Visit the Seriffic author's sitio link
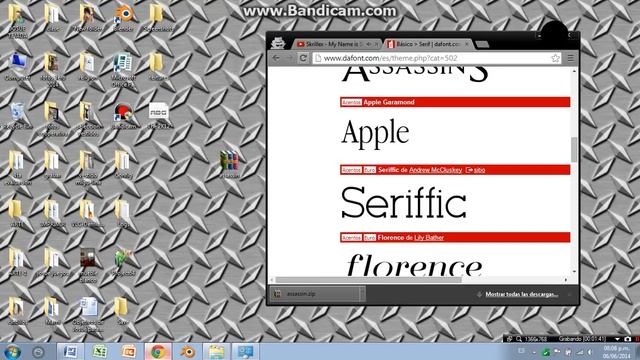The width and height of the screenshot is (640, 360). (x=479, y=170)
